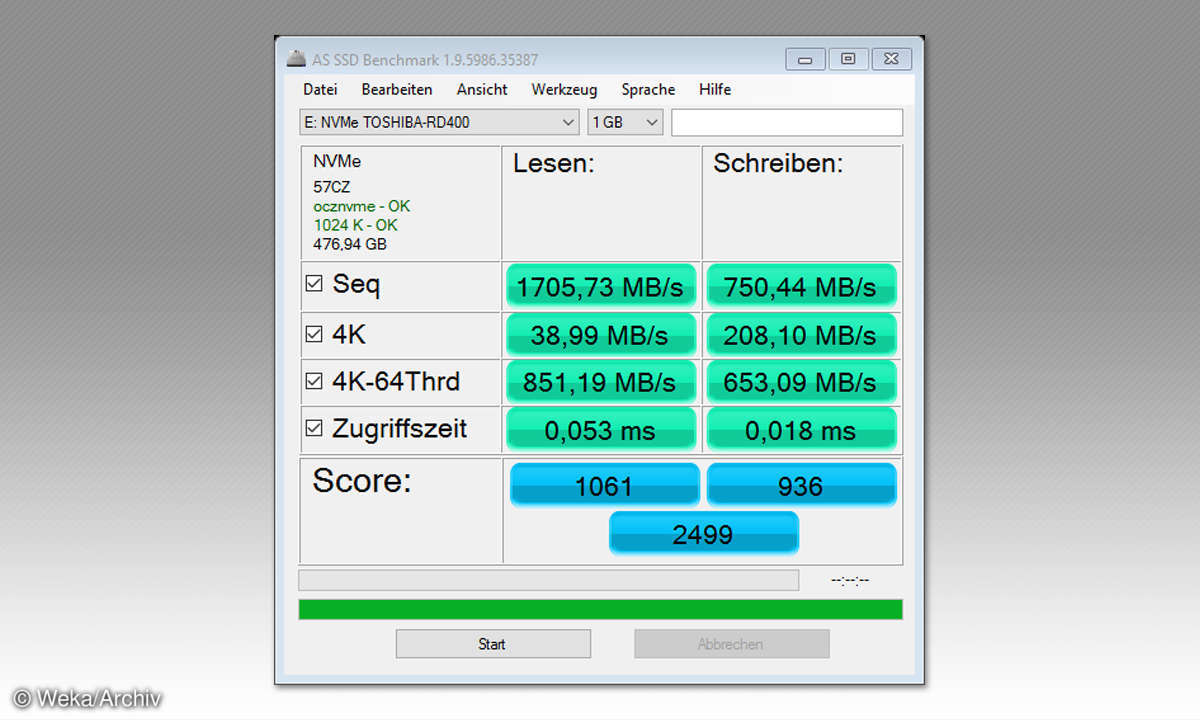Open the Hilfe menu
This screenshot has height=720, width=1200.
point(715,89)
